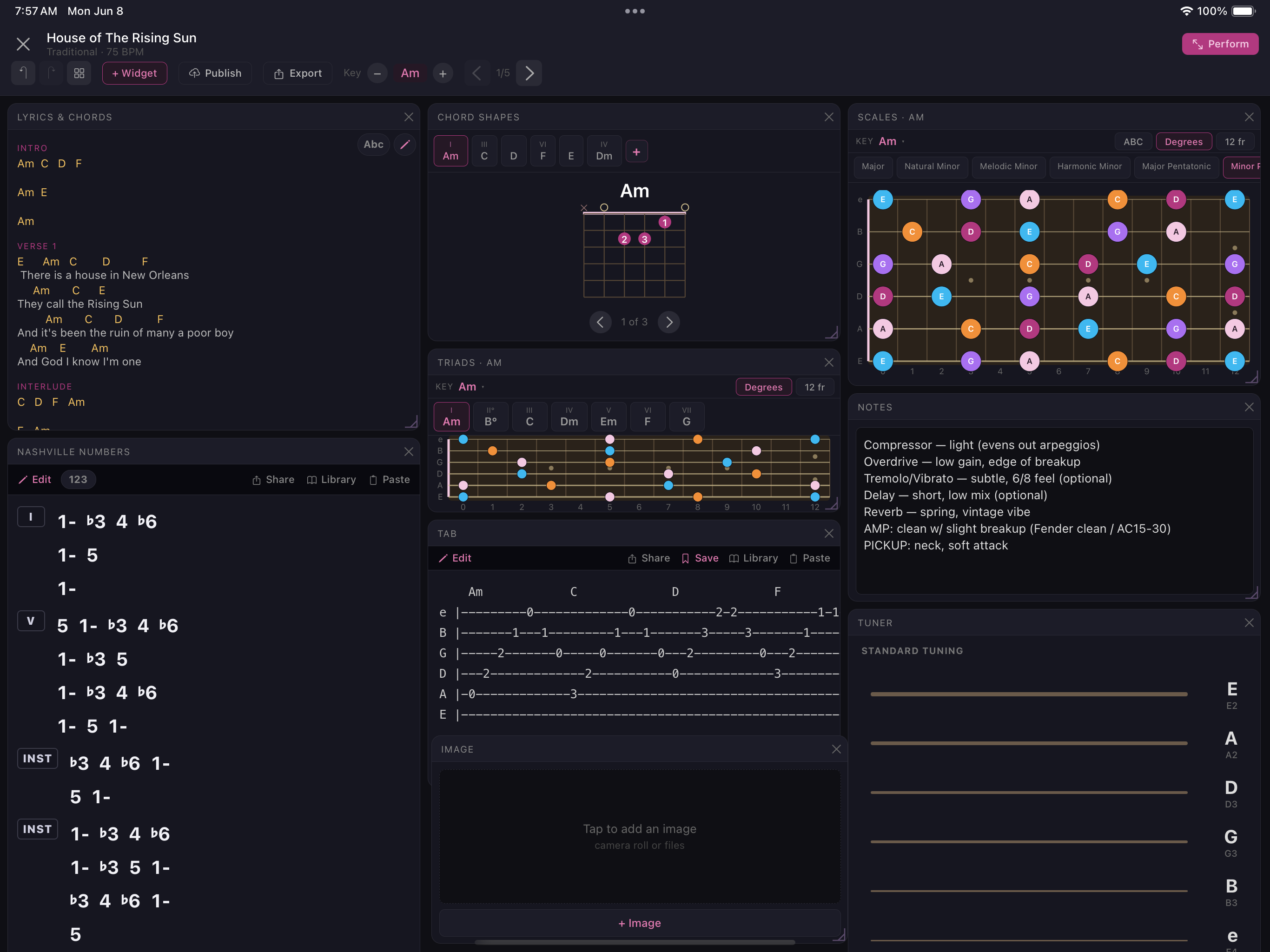This screenshot has width=1270, height=952.
Task: Click the Publish button
Action: [215, 73]
